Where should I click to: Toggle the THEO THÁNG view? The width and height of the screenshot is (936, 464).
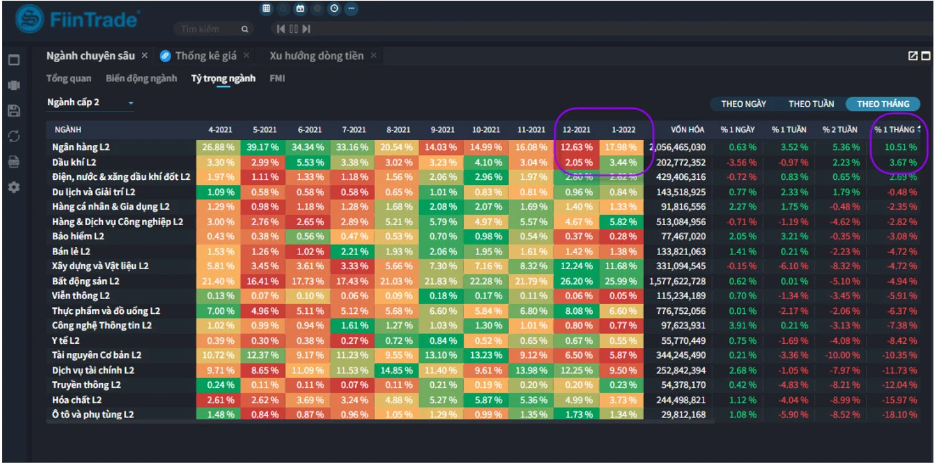883,103
